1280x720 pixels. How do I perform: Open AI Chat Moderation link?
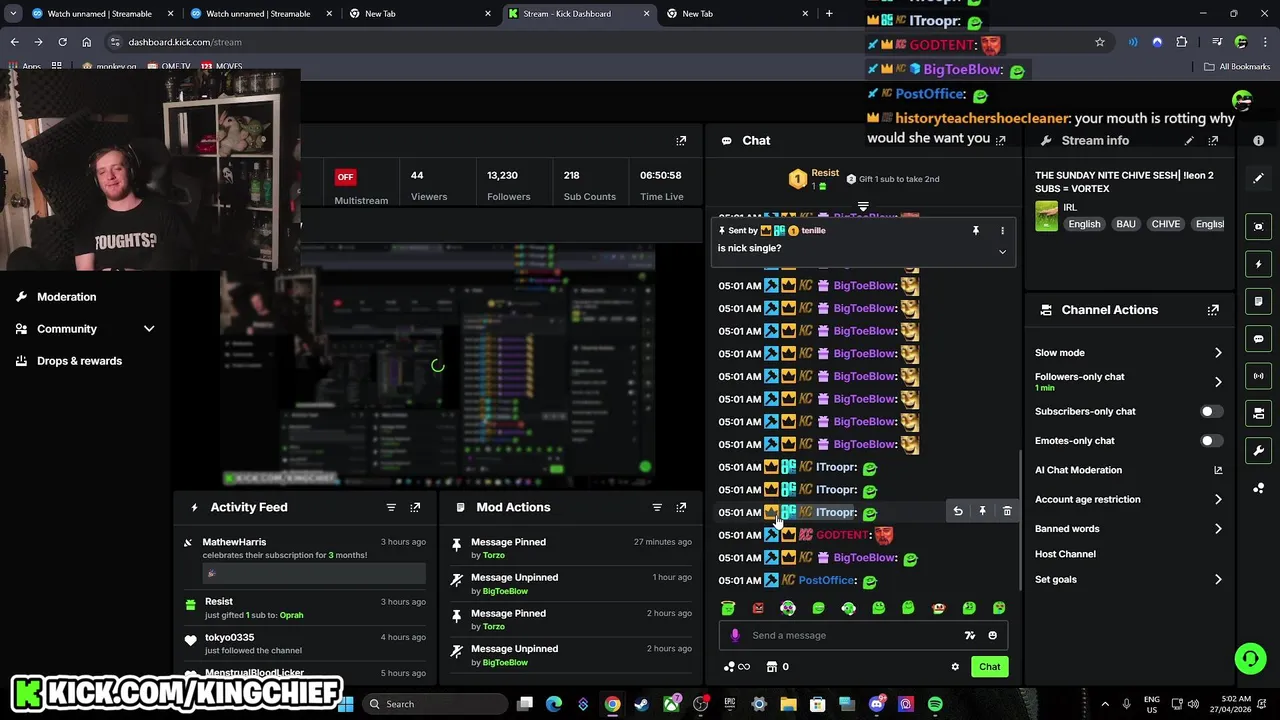(1128, 470)
